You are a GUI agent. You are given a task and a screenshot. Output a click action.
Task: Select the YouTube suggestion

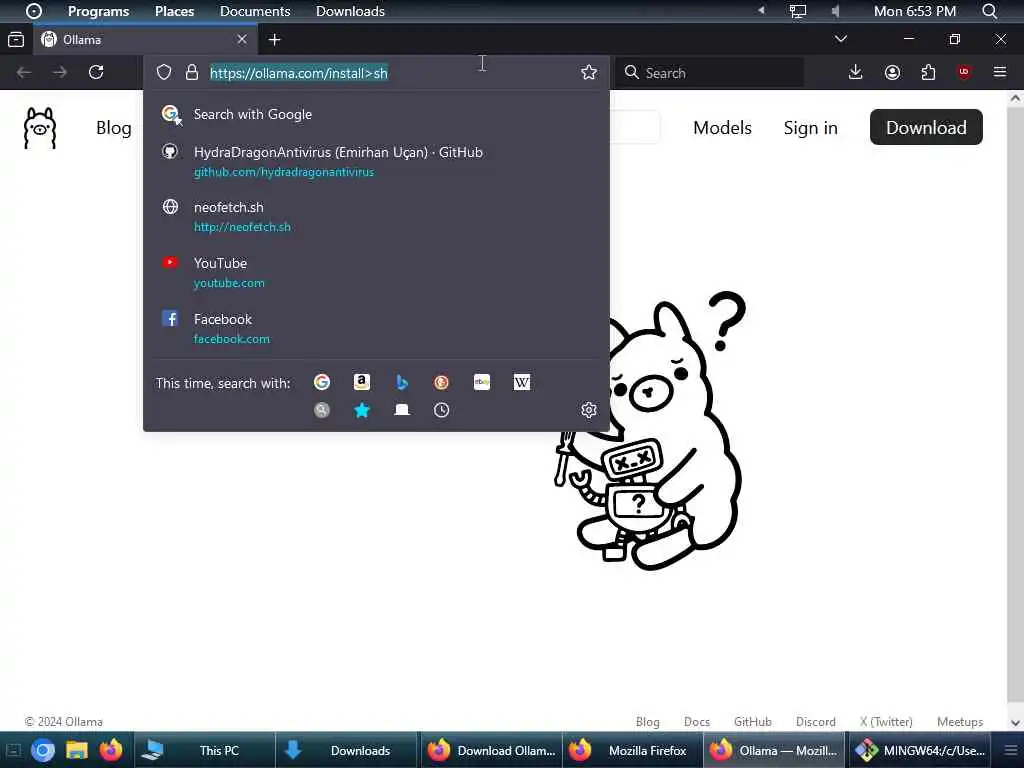click(x=376, y=272)
